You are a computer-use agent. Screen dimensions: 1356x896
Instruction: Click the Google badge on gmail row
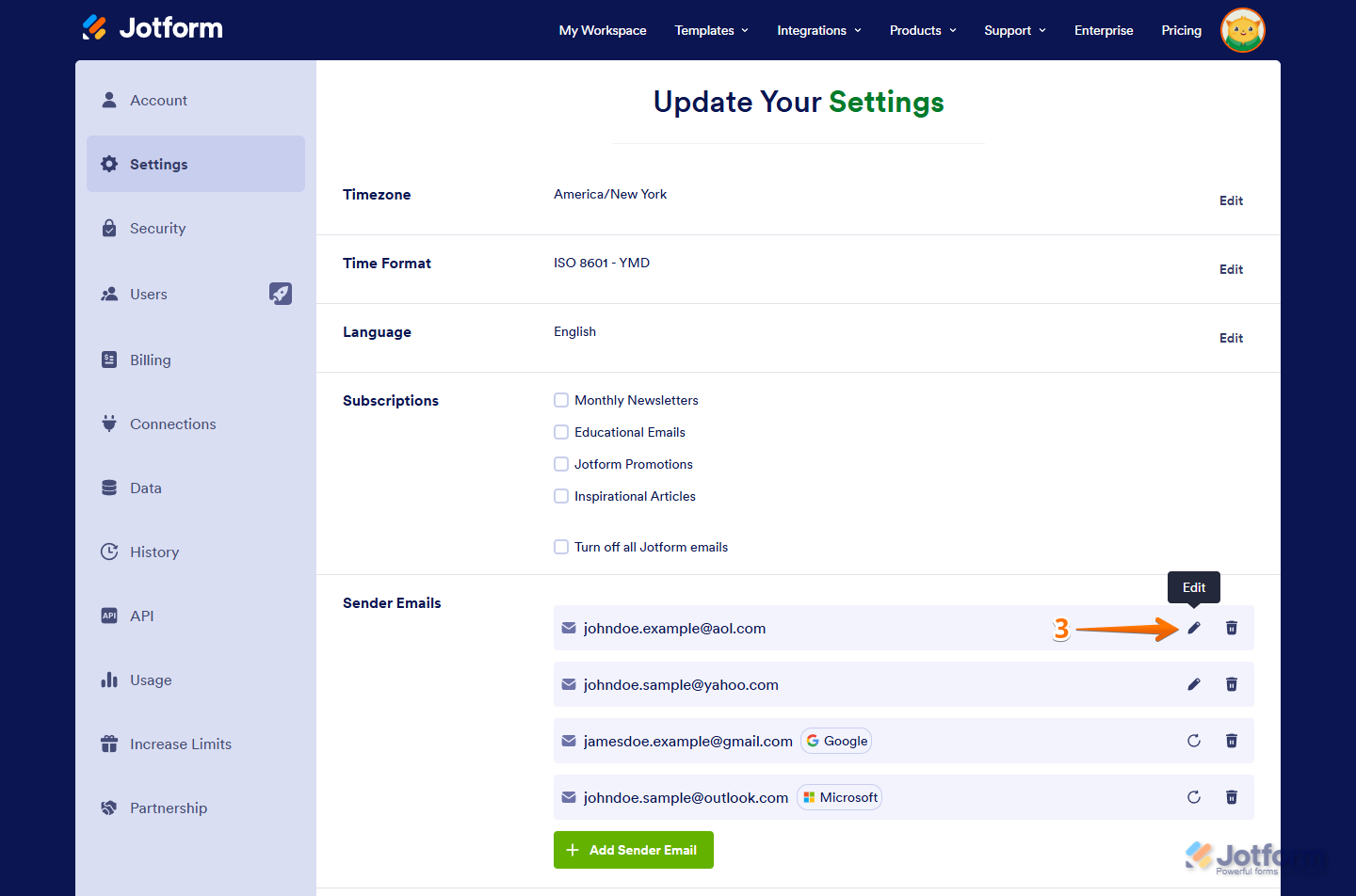coord(836,741)
